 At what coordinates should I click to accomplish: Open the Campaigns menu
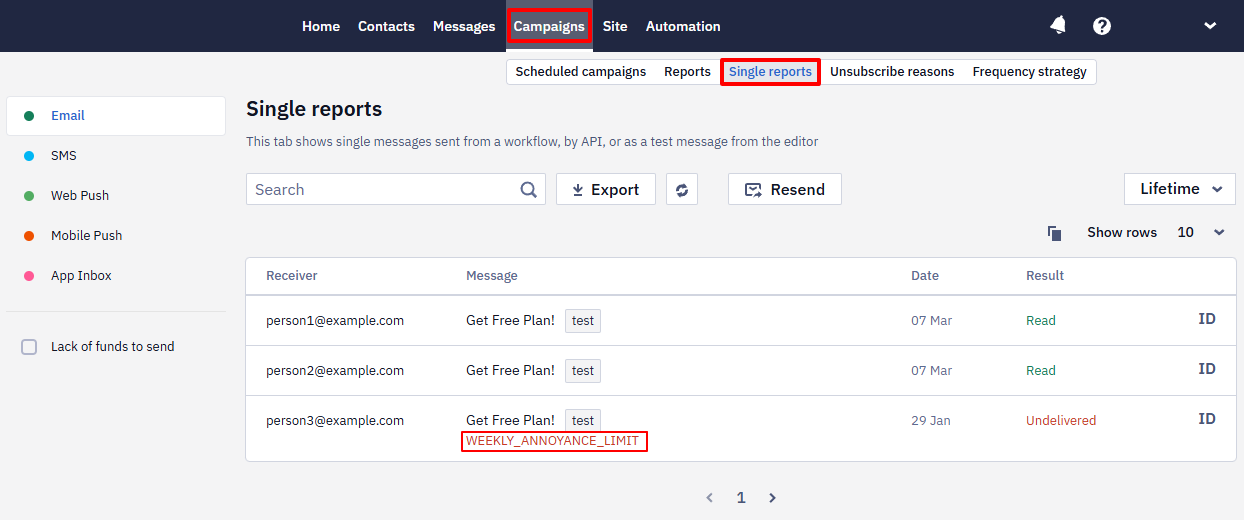click(549, 26)
